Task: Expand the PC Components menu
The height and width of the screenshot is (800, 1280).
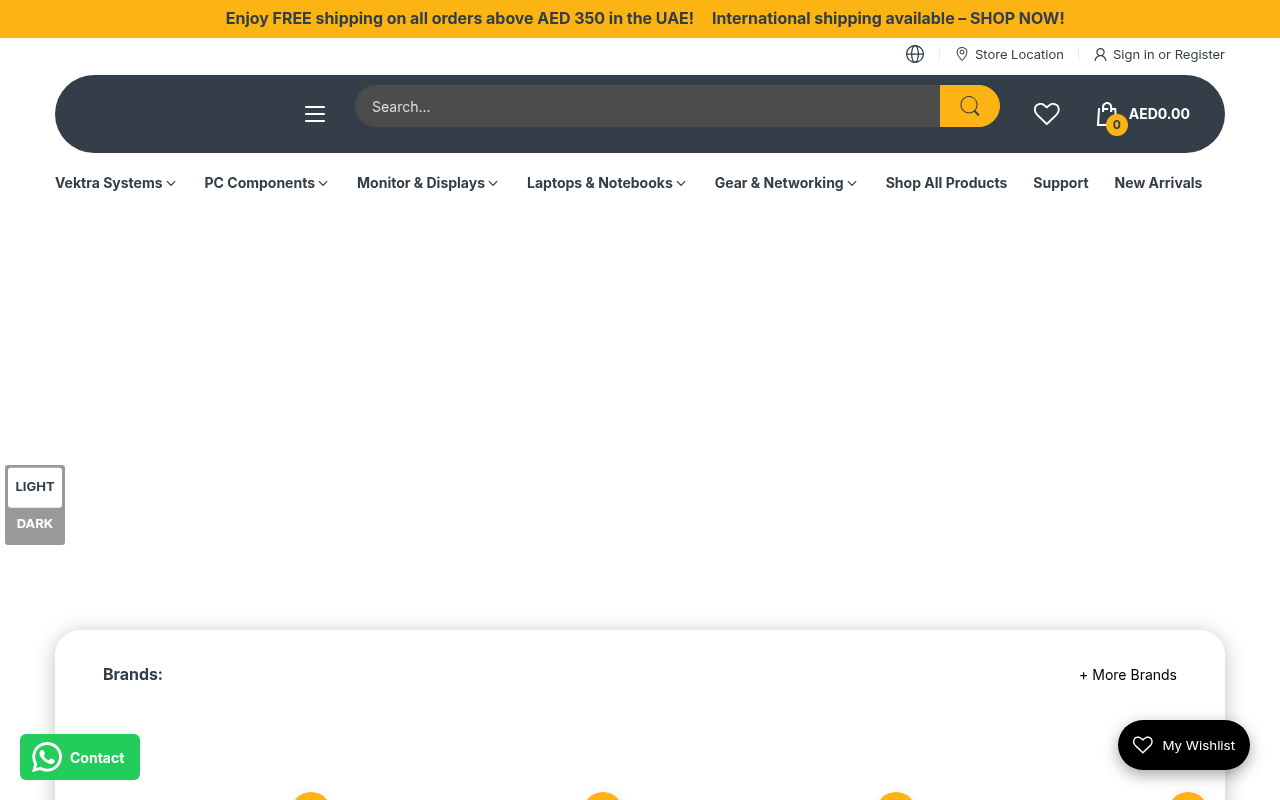Action: click(266, 183)
